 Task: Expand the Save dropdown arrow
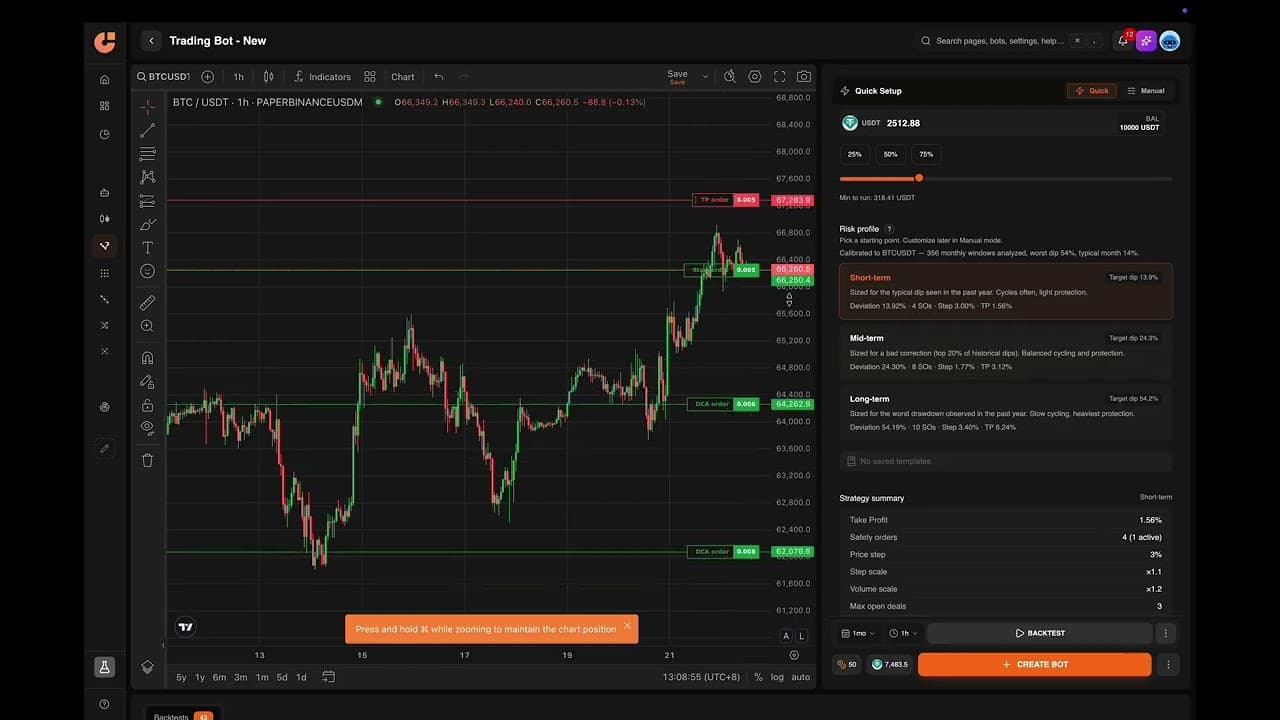pyautogui.click(x=705, y=76)
